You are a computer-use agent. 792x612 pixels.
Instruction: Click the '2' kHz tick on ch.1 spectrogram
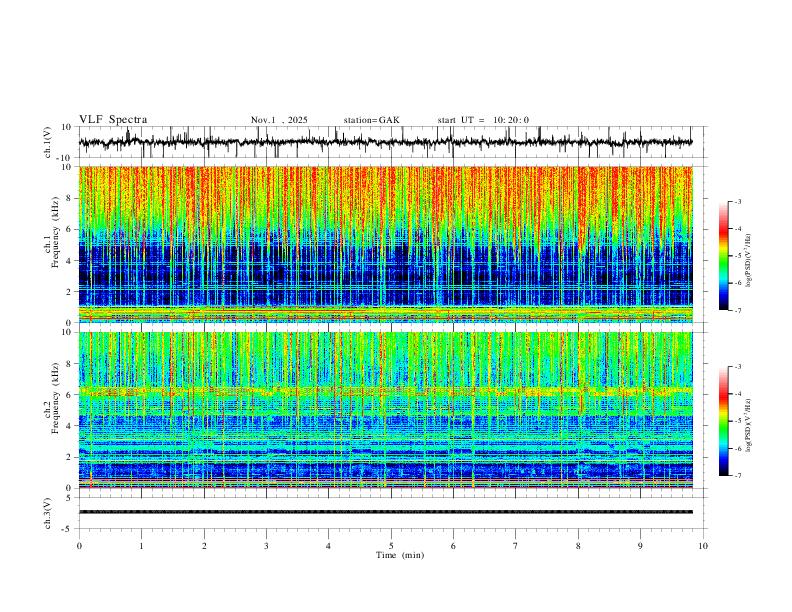pos(70,292)
